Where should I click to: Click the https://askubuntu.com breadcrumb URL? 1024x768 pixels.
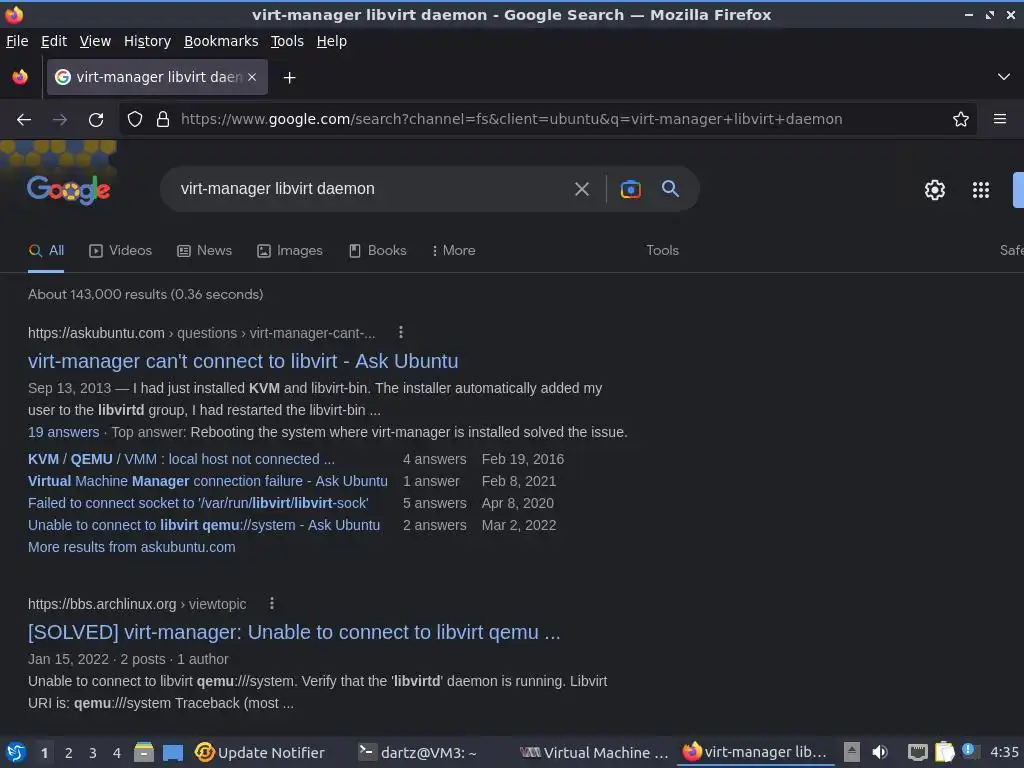tap(96, 333)
